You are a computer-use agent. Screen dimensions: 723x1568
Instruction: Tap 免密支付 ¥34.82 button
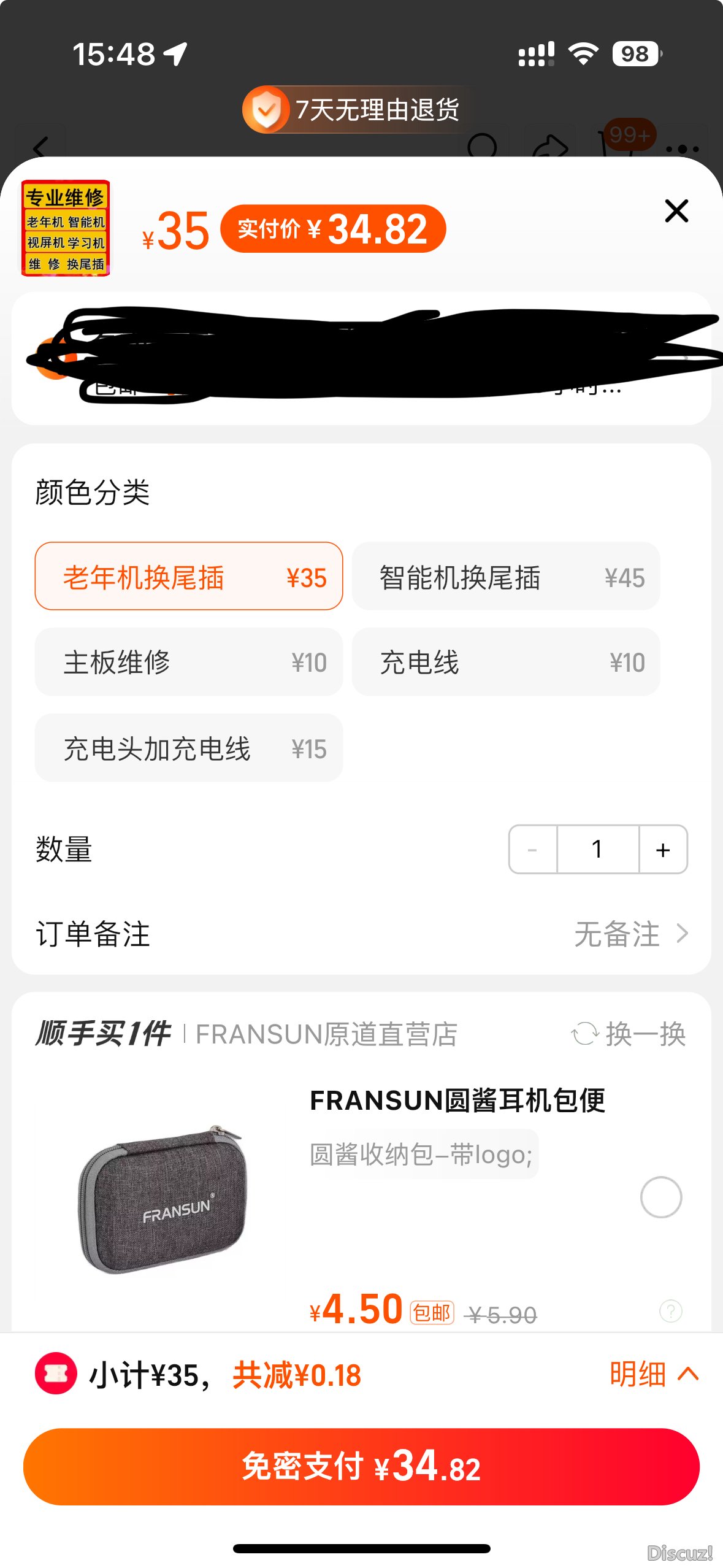tap(361, 1466)
